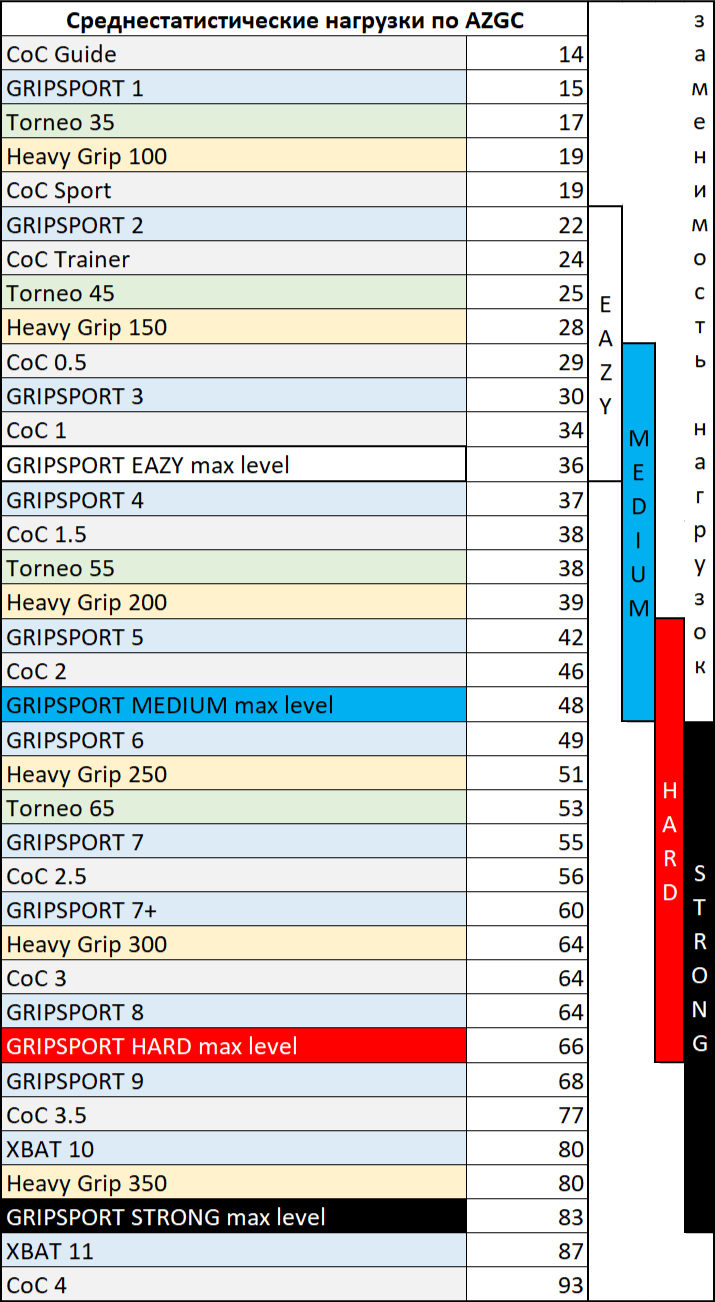The image size is (715, 1302).
Task: Click the black 'GRIPSPORT STRONG max level' cell
Action: (234, 1217)
